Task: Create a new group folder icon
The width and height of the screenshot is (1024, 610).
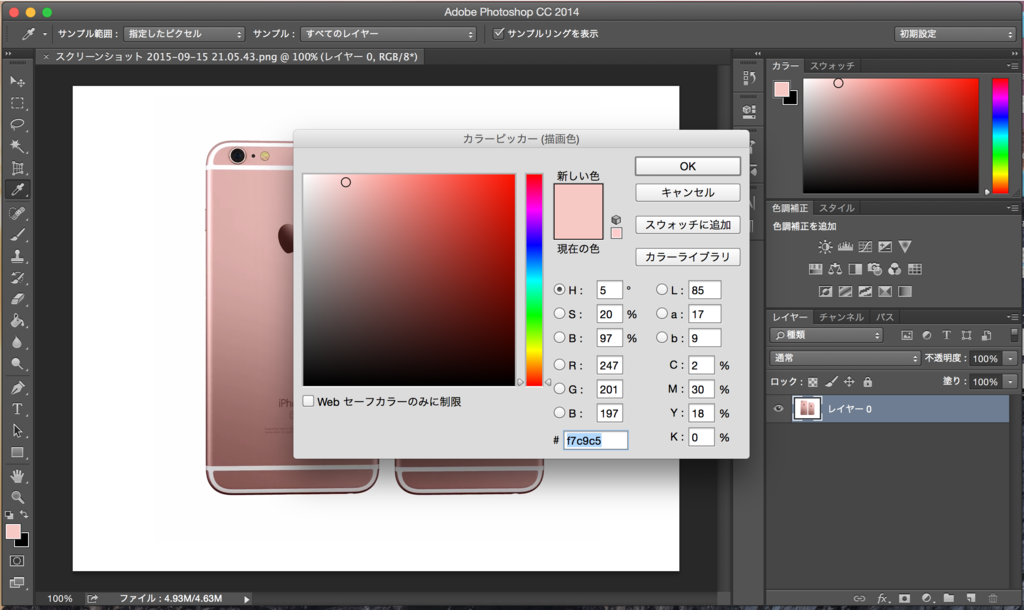Action: point(948,598)
